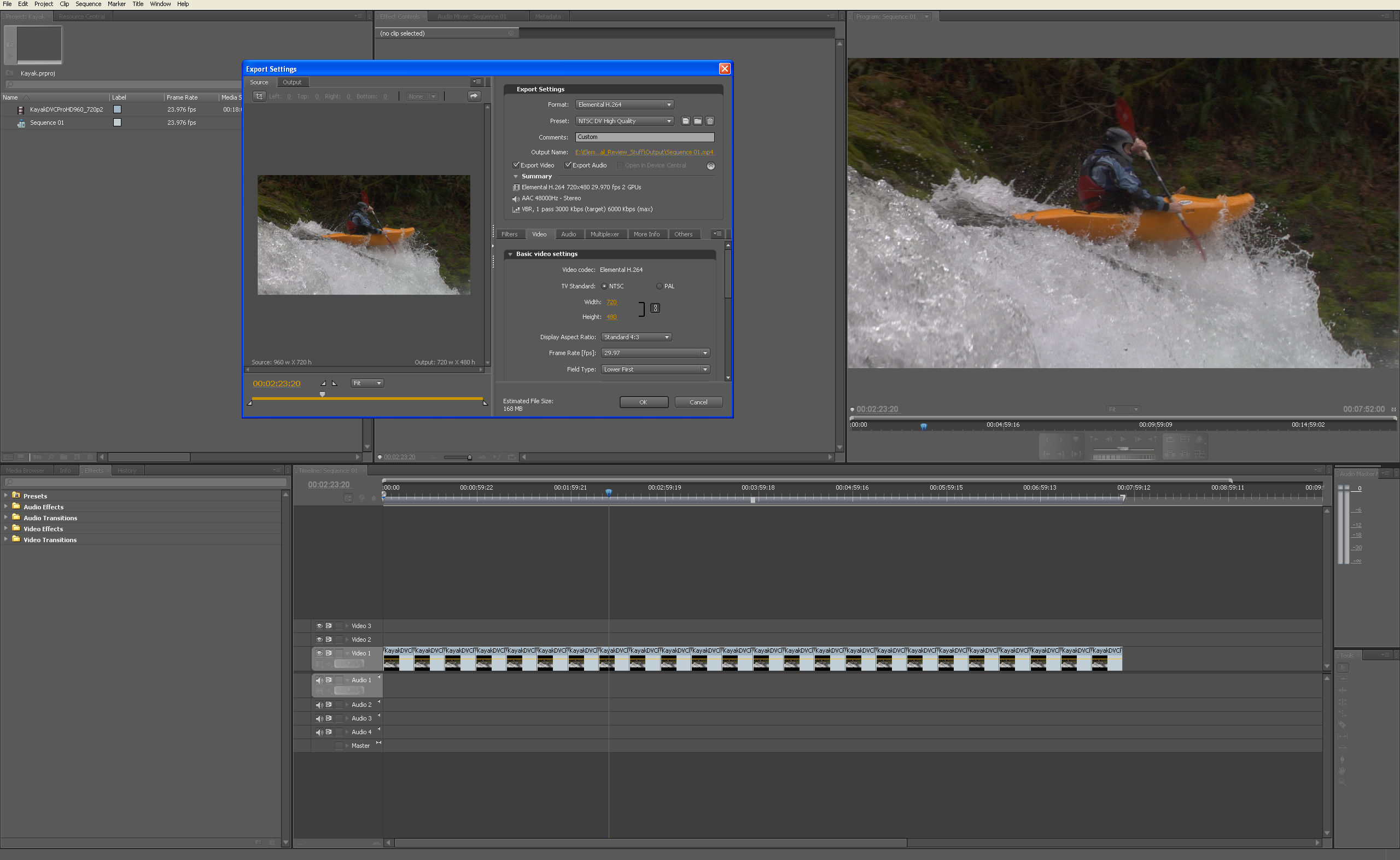Mute the Audio 1 track speaker
This screenshot has height=860, width=1400.
(319, 680)
